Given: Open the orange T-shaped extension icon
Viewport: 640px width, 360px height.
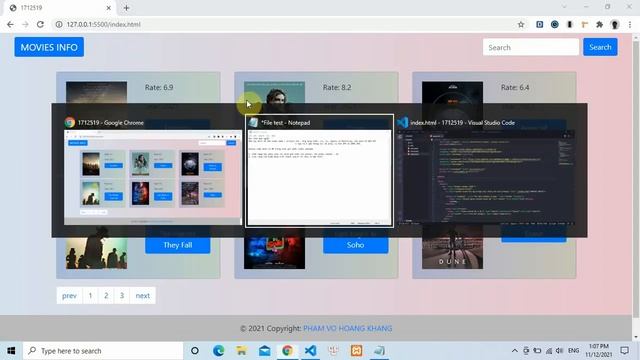Looking at the screenshot, I should pos(584,24).
